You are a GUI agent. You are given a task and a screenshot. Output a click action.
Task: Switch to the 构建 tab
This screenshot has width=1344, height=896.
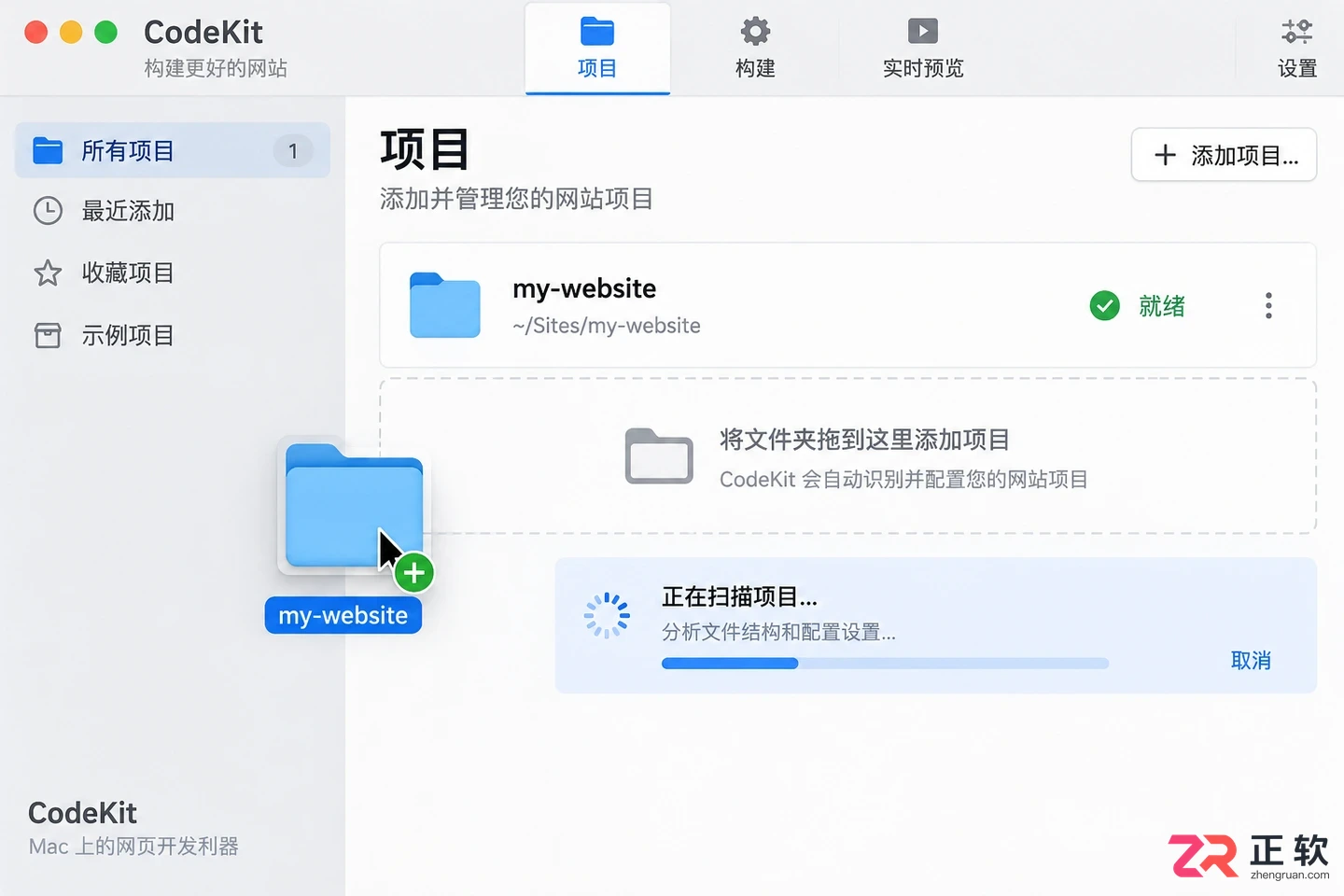(755, 49)
